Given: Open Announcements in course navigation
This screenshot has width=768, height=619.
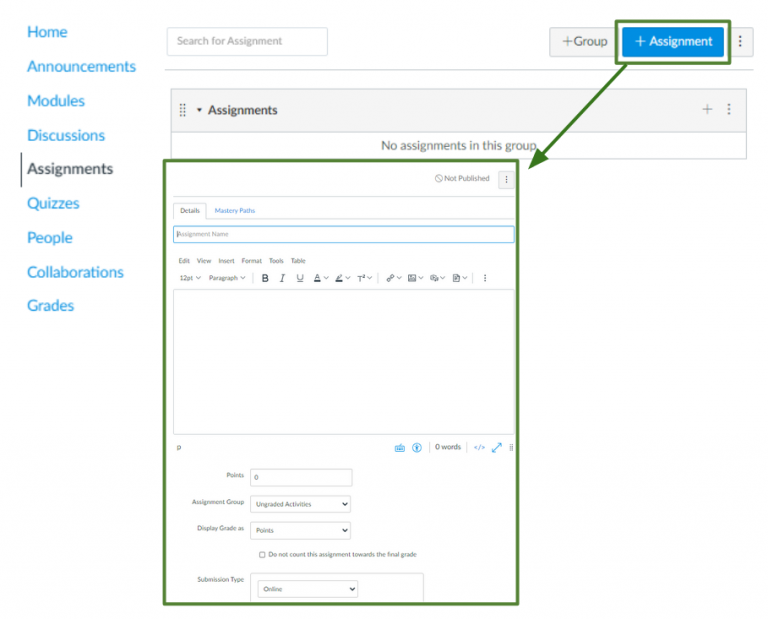Looking at the screenshot, I should (81, 67).
